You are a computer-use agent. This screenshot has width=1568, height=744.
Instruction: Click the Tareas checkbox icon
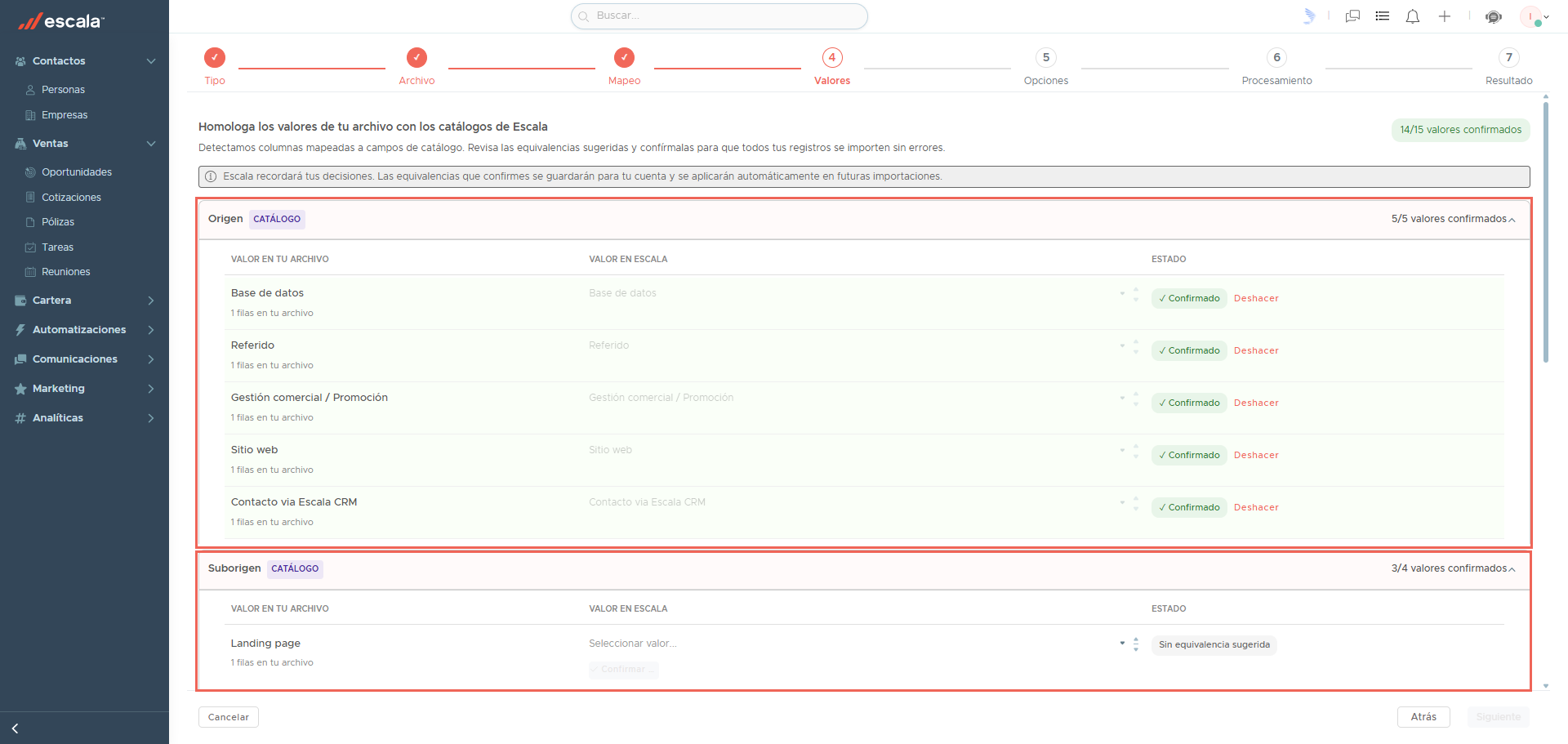click(30, 247)
